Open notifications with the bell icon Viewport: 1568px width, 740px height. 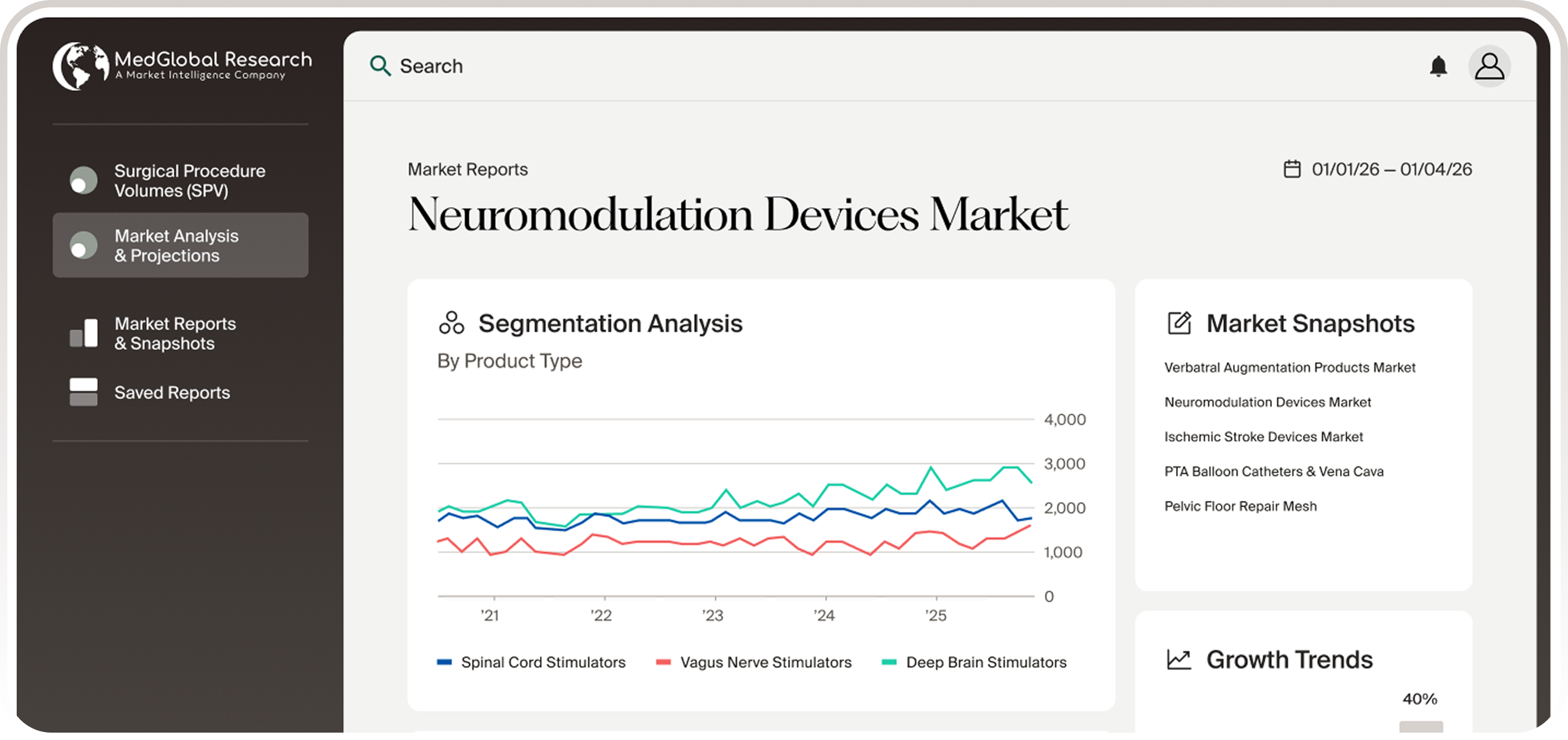(1438, 66)
